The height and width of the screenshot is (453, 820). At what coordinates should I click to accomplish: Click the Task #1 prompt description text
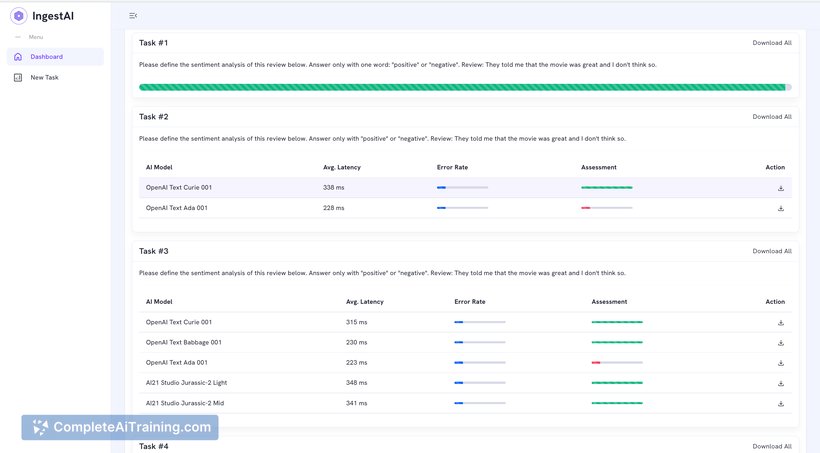point(397,65)
